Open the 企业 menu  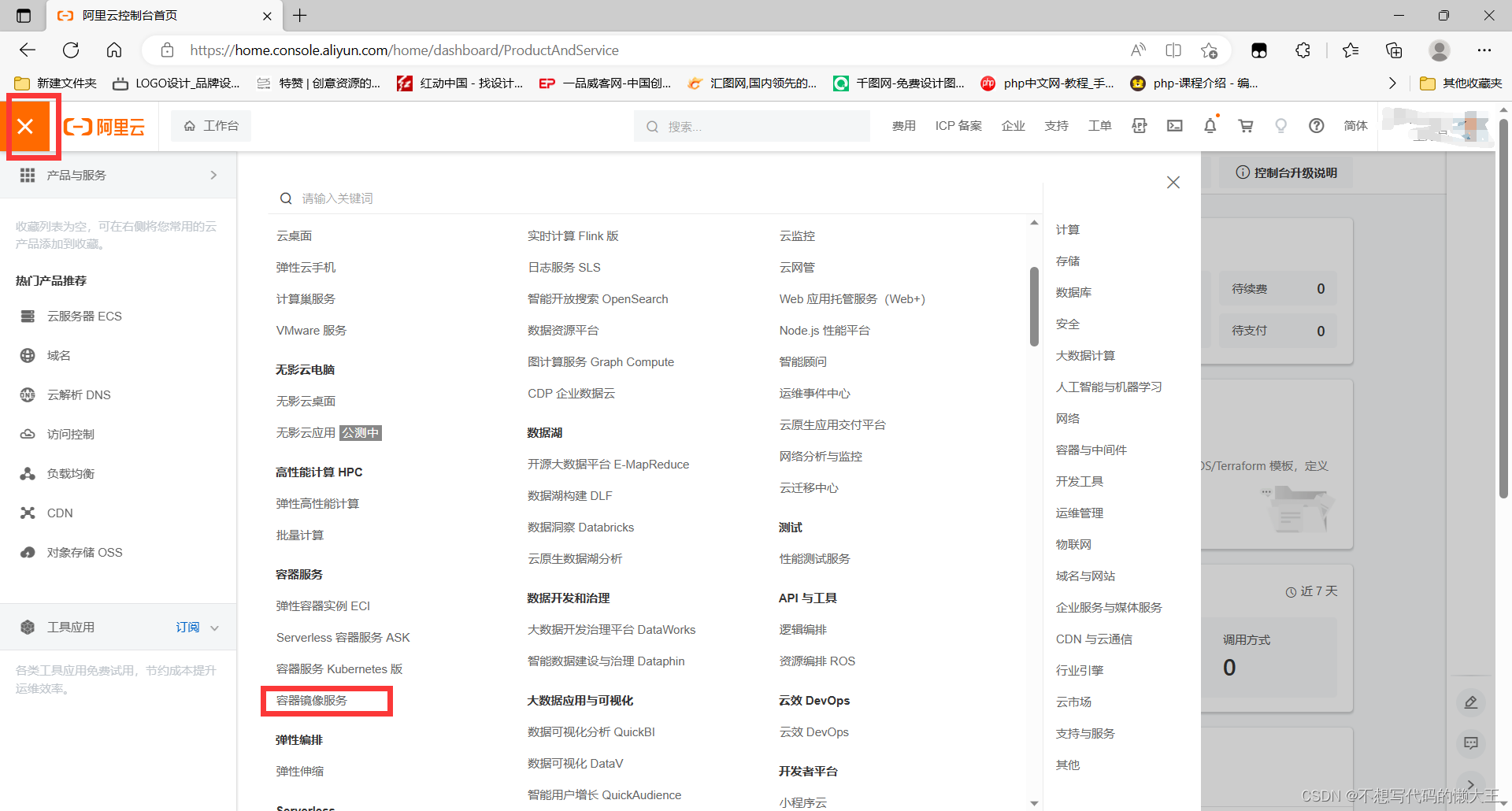click(1014, 126)
